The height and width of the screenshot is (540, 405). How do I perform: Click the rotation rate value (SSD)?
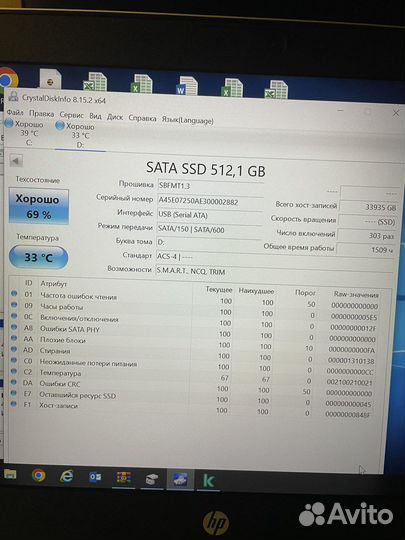367,222
